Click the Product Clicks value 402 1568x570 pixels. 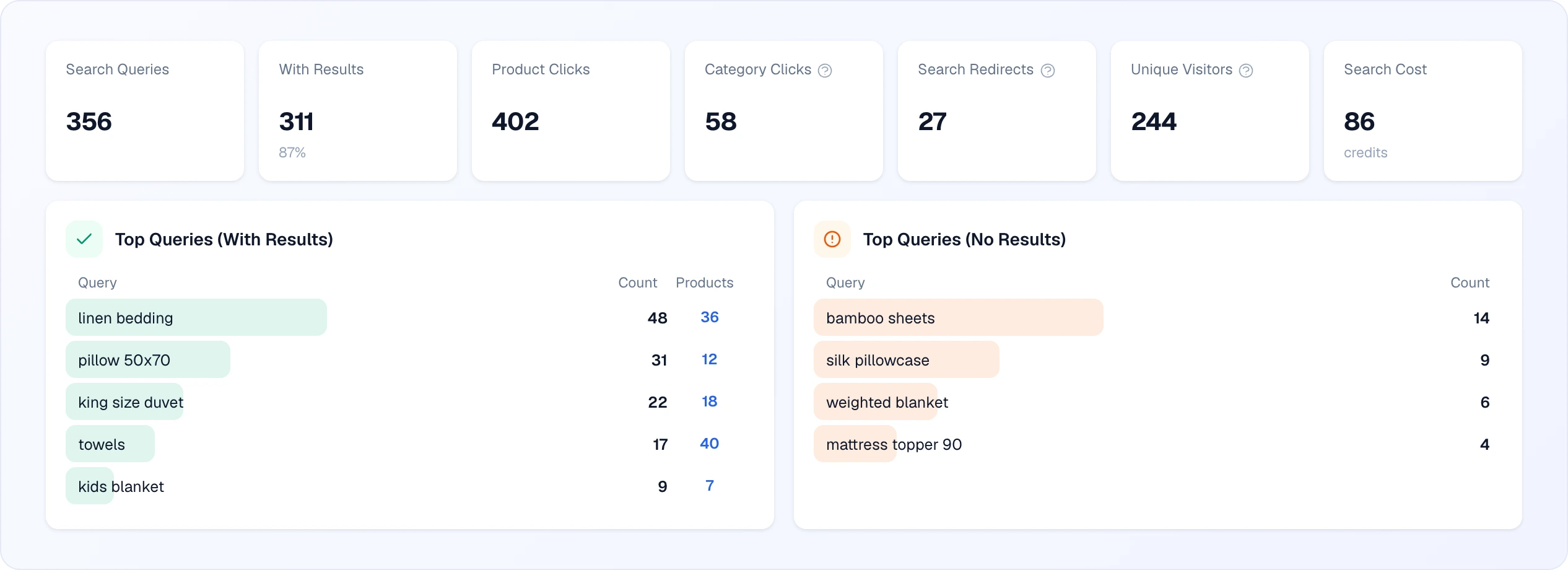pos(515,121)
